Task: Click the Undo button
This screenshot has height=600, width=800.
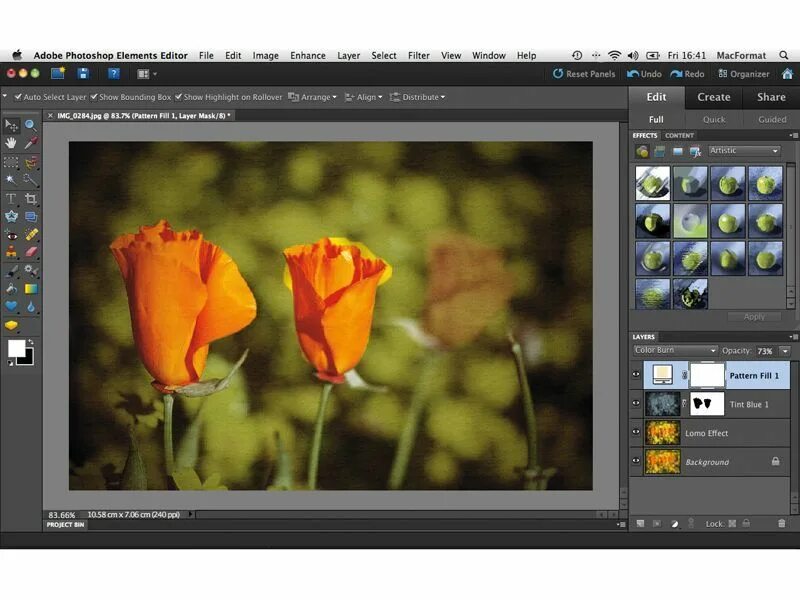Action: tap(644, 74)
